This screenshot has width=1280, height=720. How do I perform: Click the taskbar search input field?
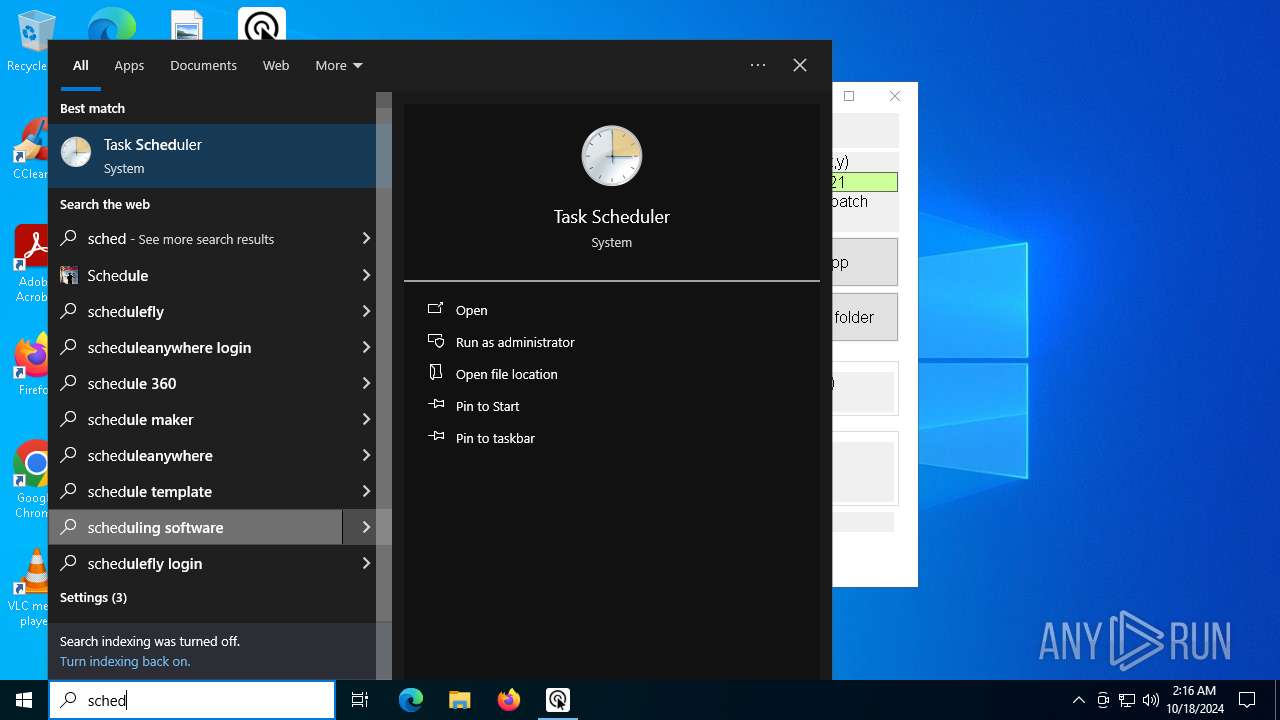pos(192,700)
